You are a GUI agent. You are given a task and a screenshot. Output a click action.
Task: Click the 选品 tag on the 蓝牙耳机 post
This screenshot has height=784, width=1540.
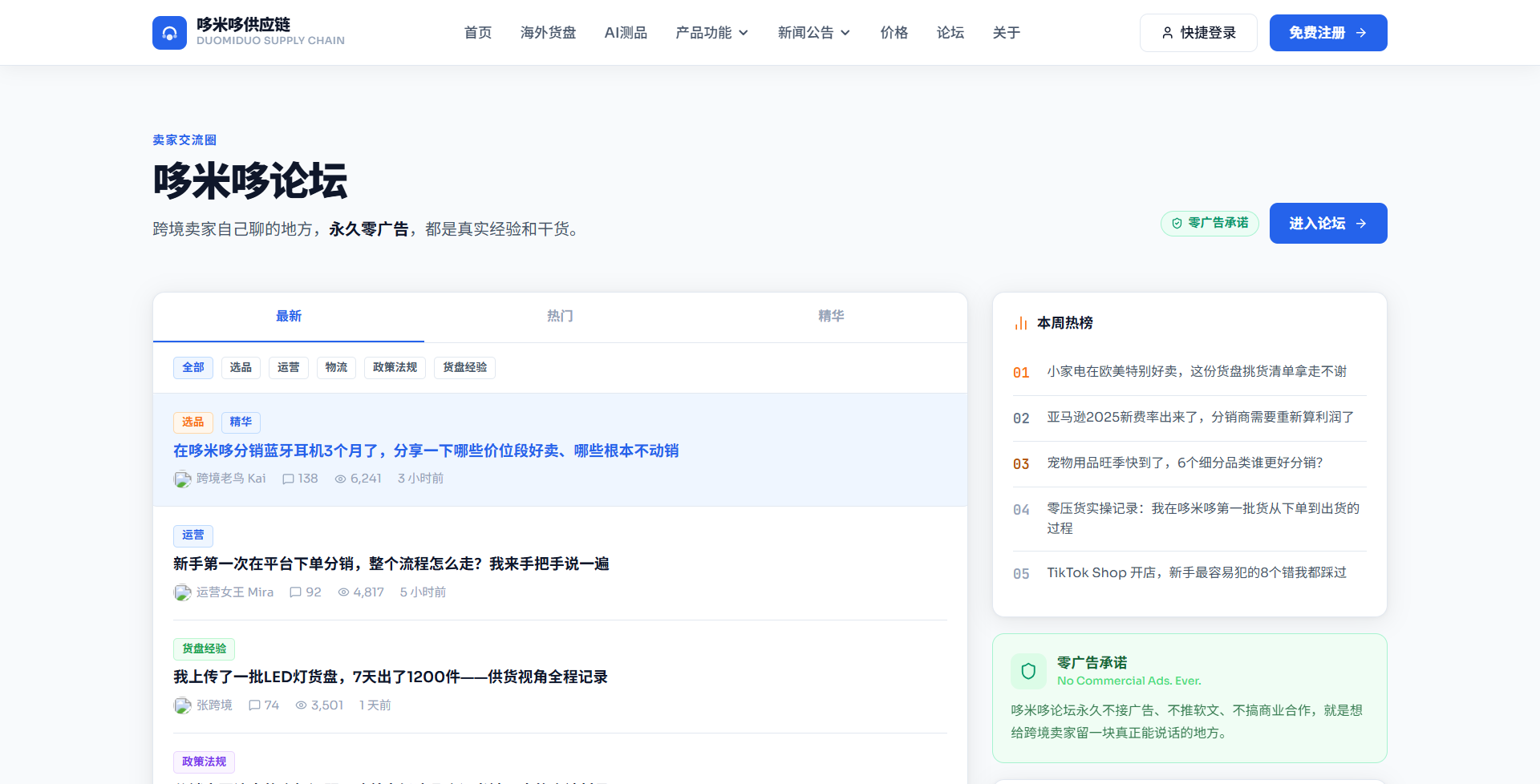pos(192,422)
